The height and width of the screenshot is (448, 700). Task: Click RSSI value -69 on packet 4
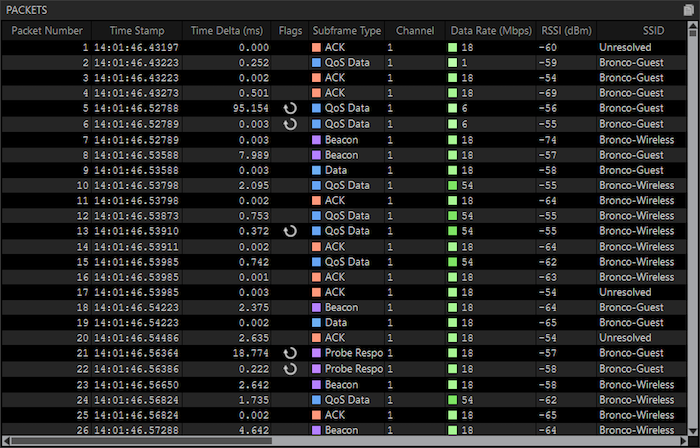548,93
